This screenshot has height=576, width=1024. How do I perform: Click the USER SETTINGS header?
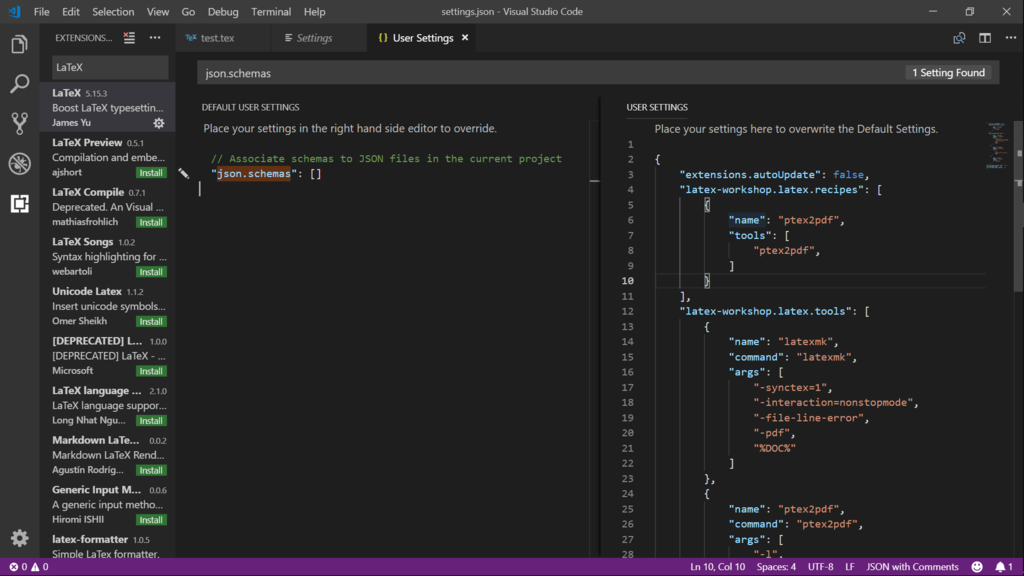[657, 107]
